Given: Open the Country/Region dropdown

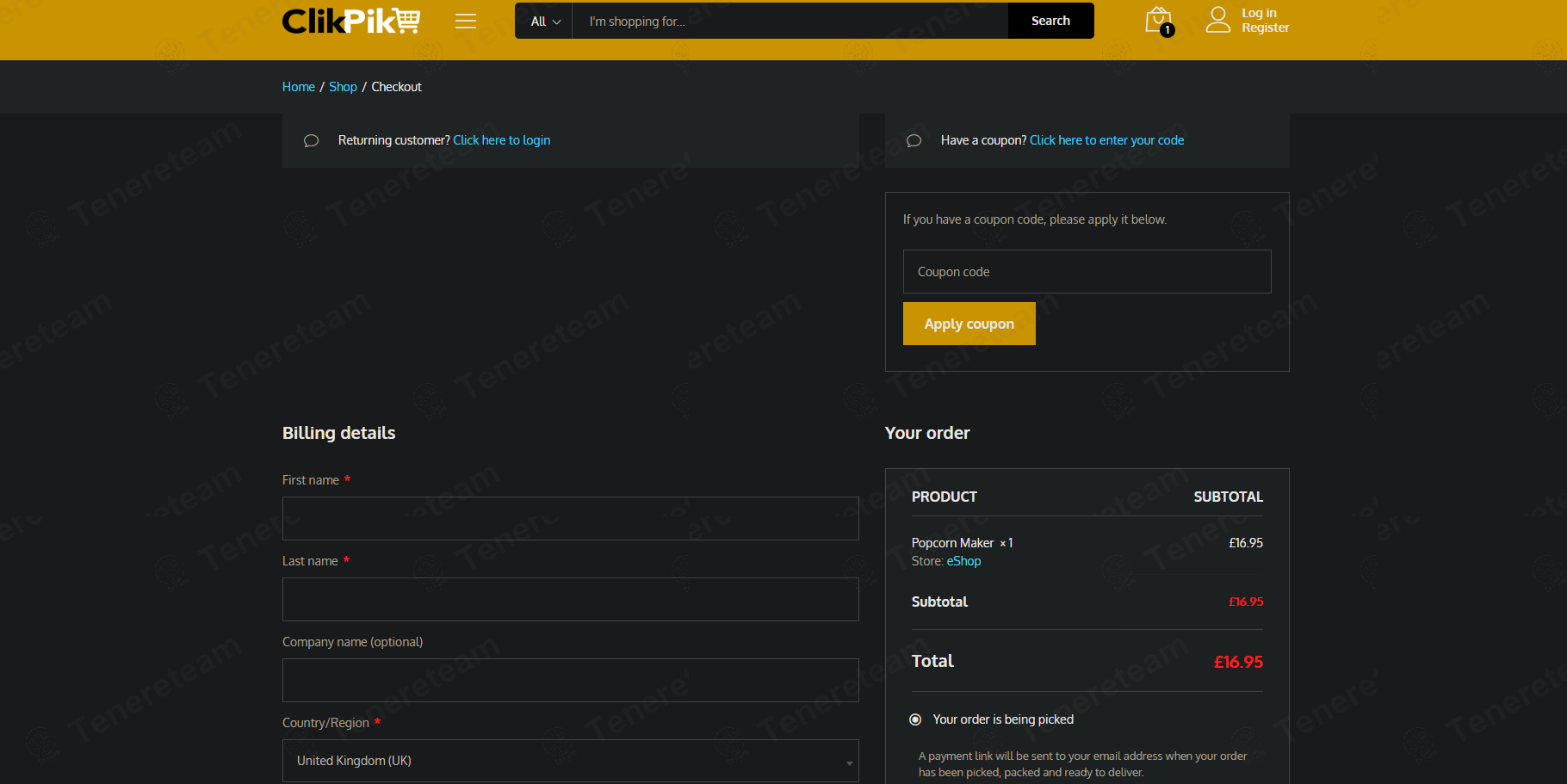Looking at the screenshot, I should [x=570, y=761].
